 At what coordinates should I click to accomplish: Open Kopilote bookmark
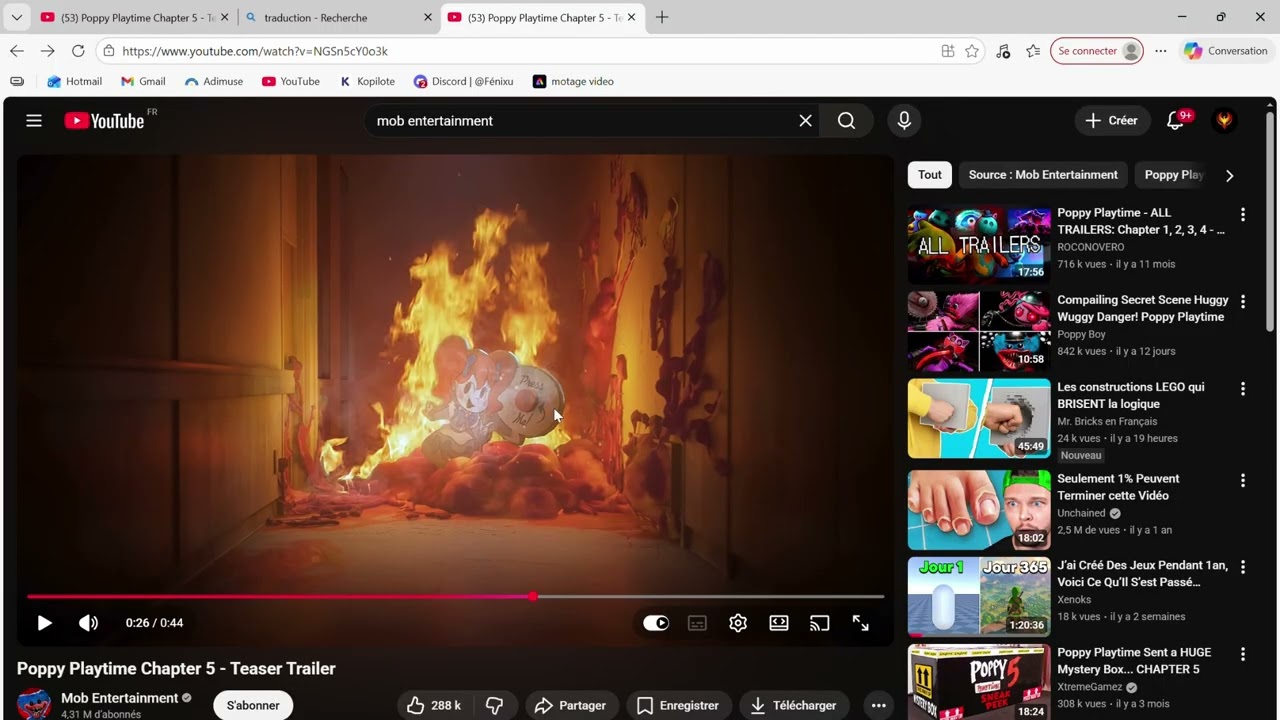click(x=367, y=81)
